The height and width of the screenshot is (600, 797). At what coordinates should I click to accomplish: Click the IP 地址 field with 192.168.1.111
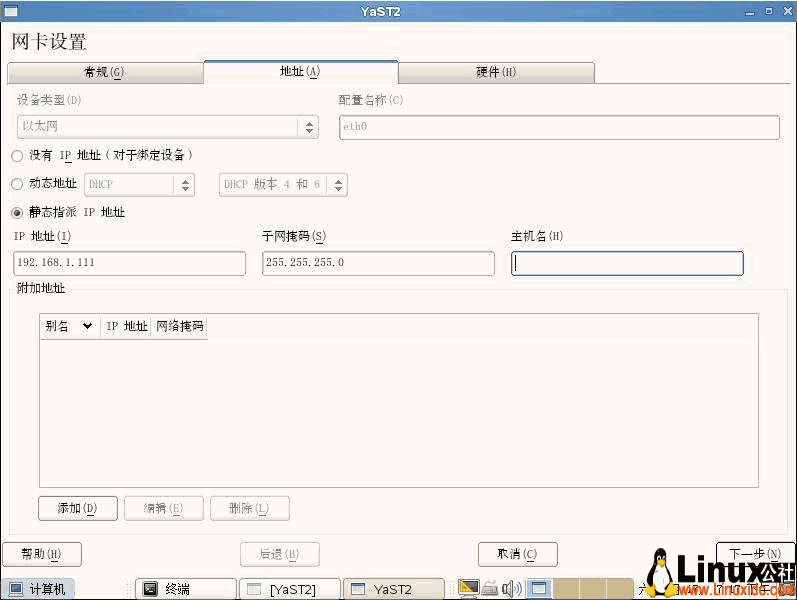click(x=129, y=263)
